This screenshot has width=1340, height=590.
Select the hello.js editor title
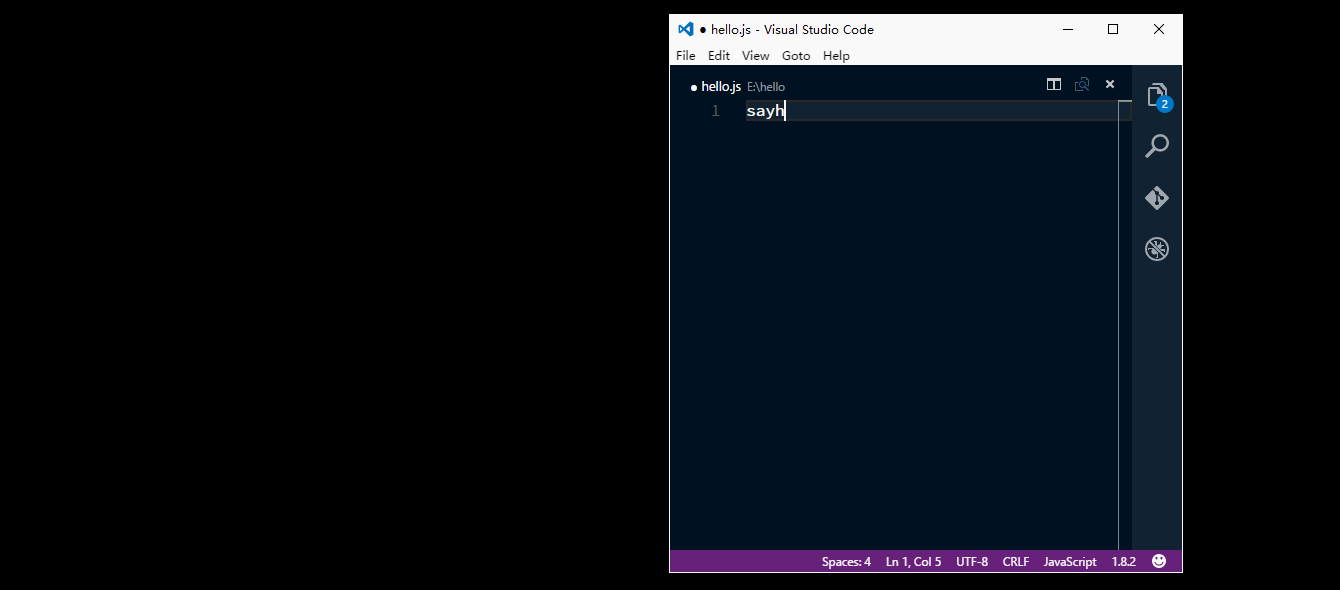point(721,87)
